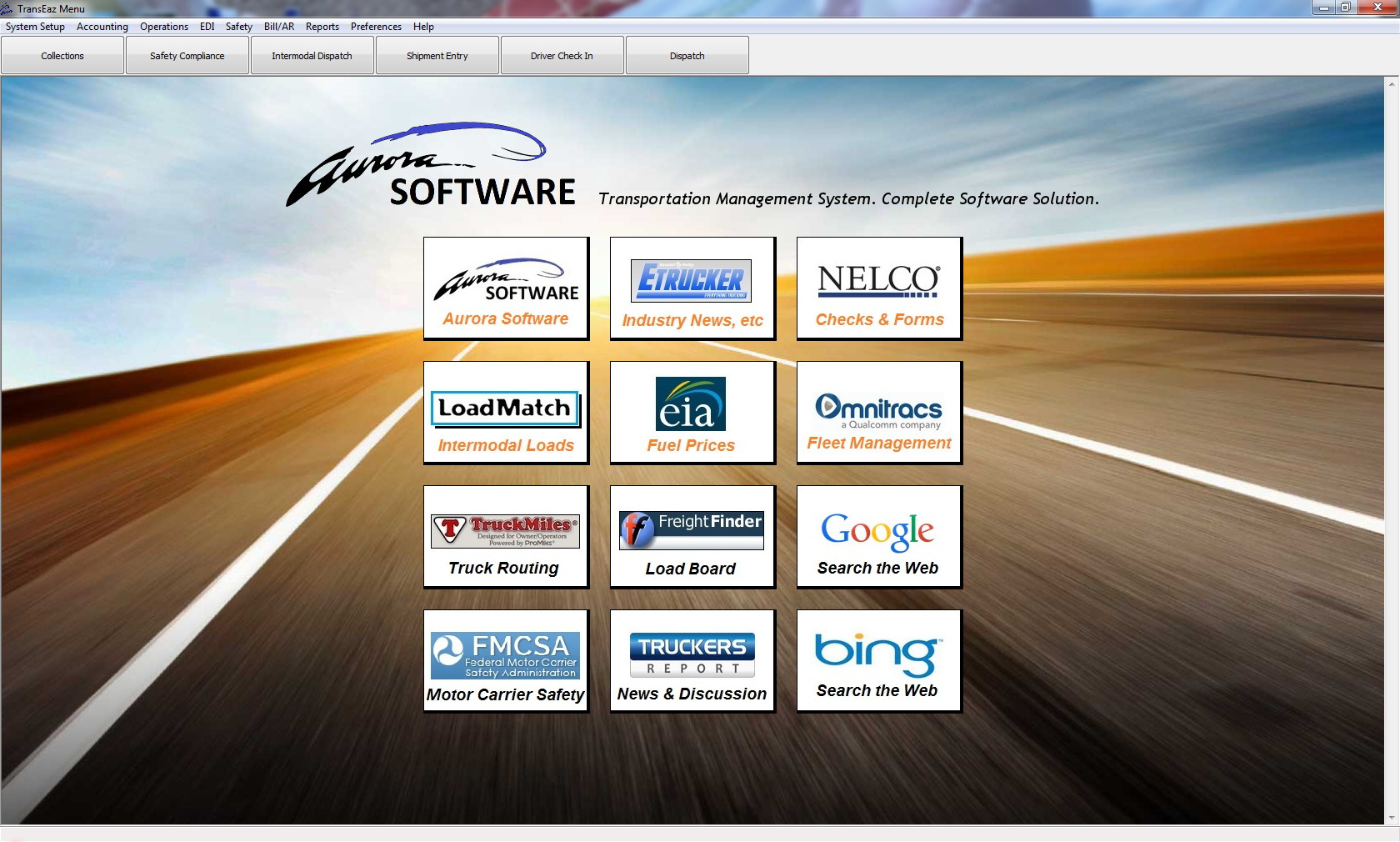
Task: Click the Driver Check In button
Action: (x=562, y=56)
